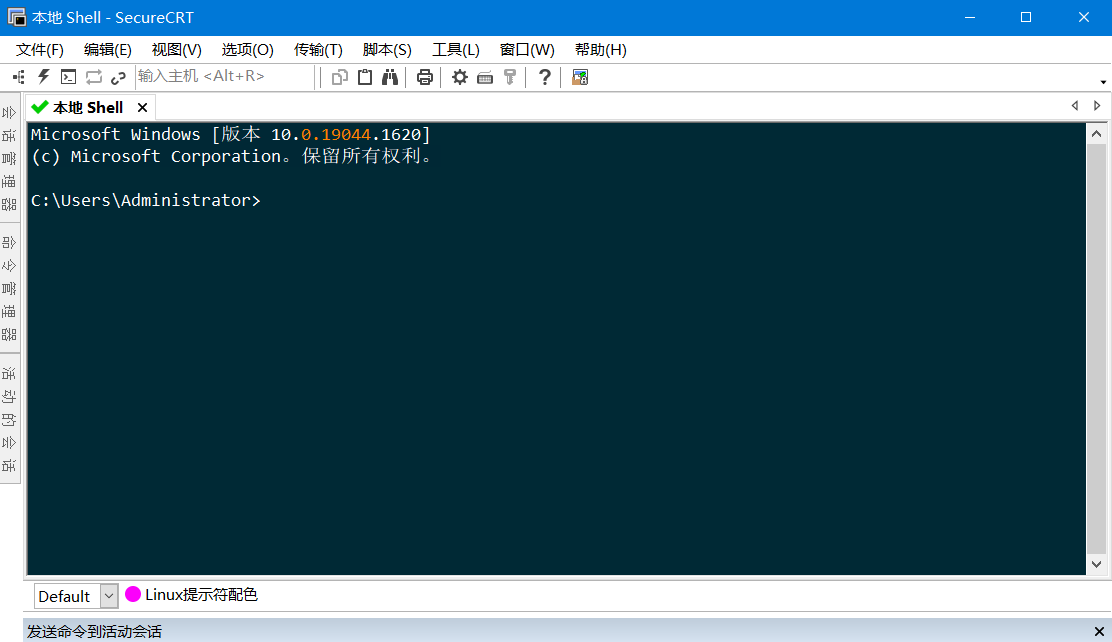Viewport: 1112px width, 642px height.
Task: Open the Connect session dialog
Action: [x=17, y=76]
